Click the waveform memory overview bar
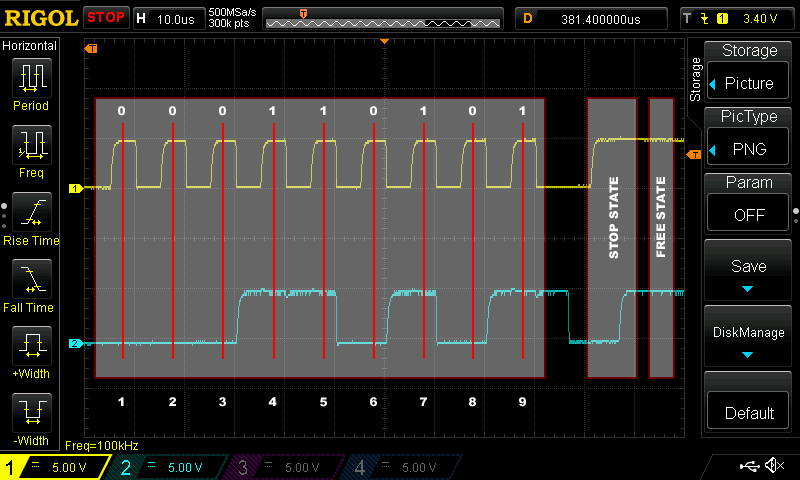800x480 pixels. 383,19
